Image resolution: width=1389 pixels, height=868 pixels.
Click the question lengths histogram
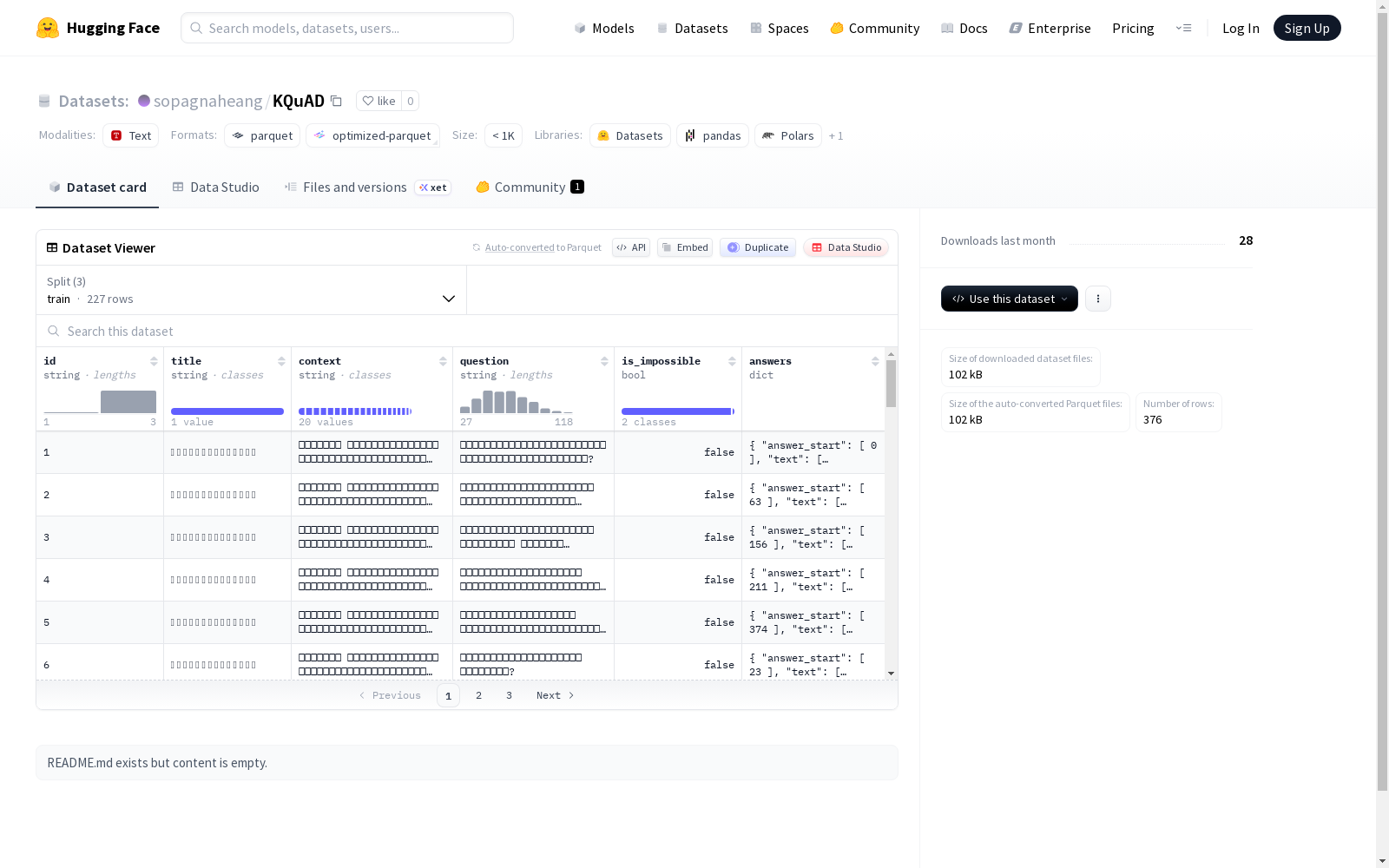point(517,402)
